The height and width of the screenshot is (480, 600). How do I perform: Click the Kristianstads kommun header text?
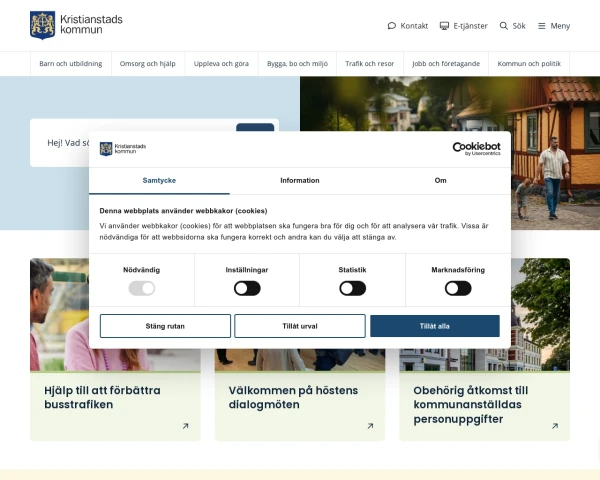[x=91, y=24]
